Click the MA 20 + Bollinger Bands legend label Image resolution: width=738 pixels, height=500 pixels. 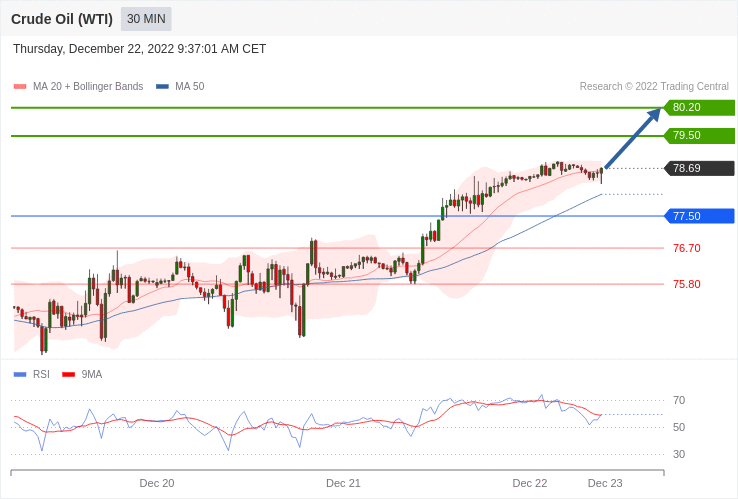pos(88,87)
